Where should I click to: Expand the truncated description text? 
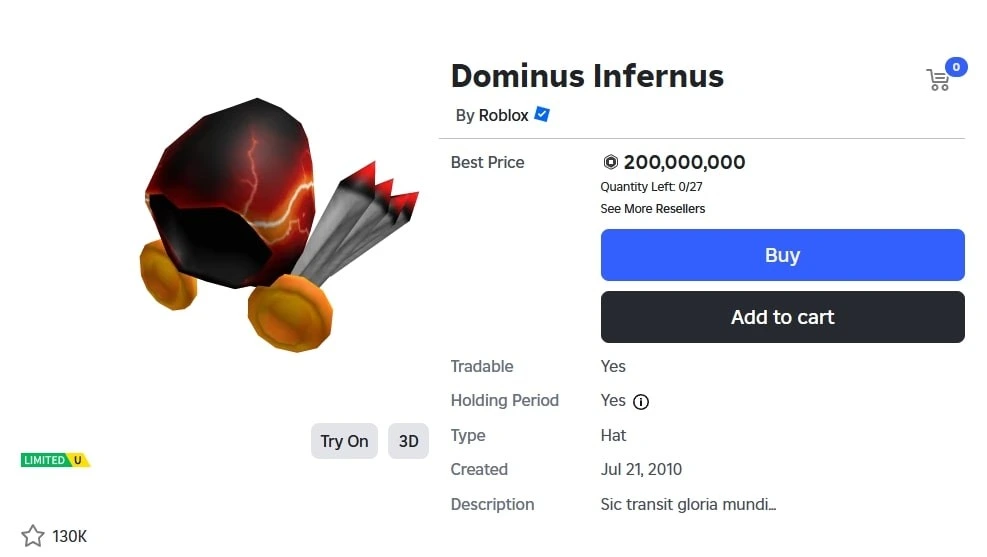[x=688, y=504]
